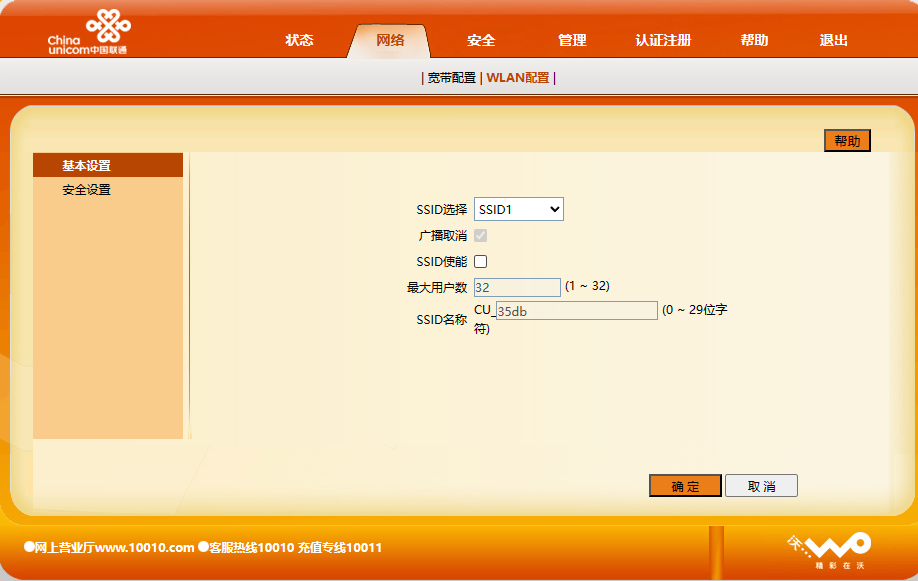Click 退出 to log out

[x=833, y=41]
